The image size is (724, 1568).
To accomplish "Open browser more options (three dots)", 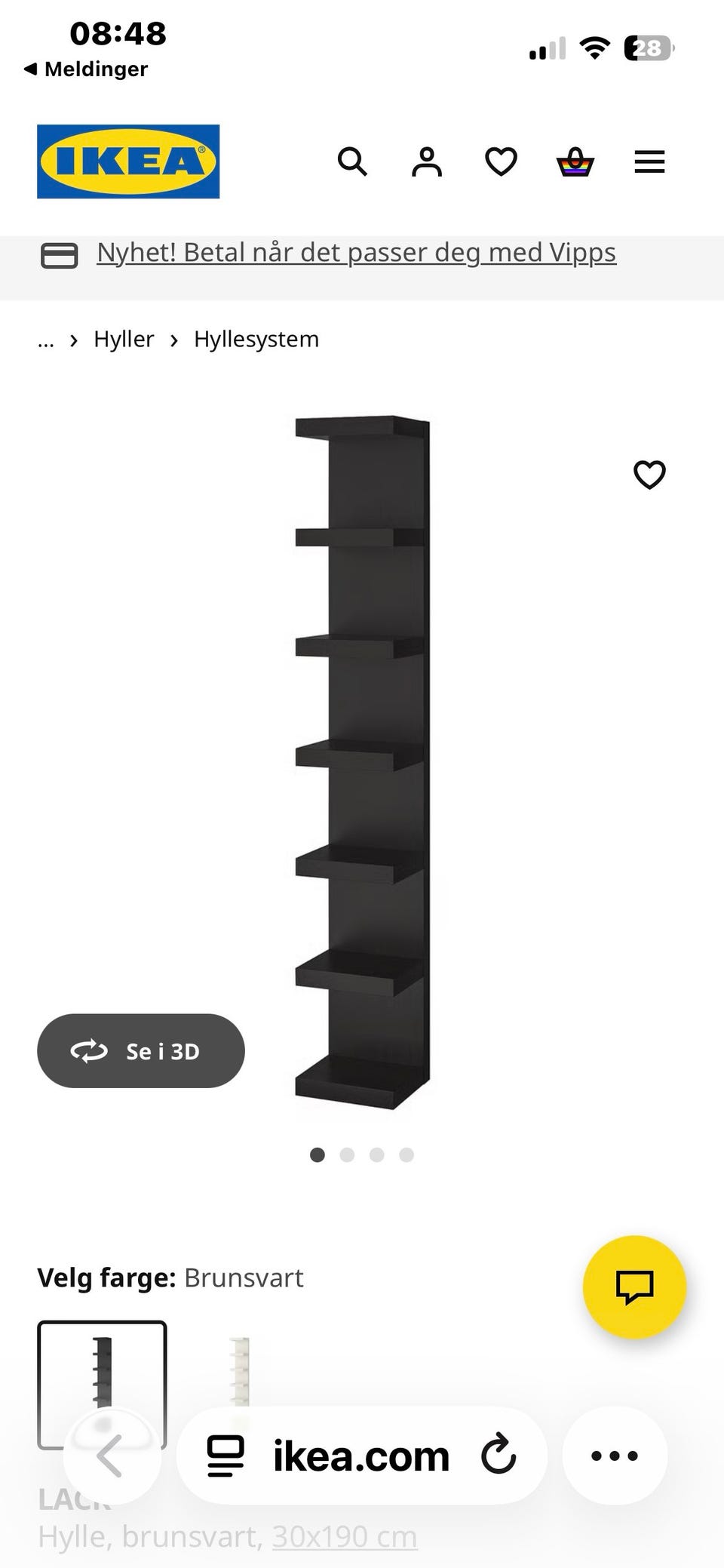I will (615, 1455).
